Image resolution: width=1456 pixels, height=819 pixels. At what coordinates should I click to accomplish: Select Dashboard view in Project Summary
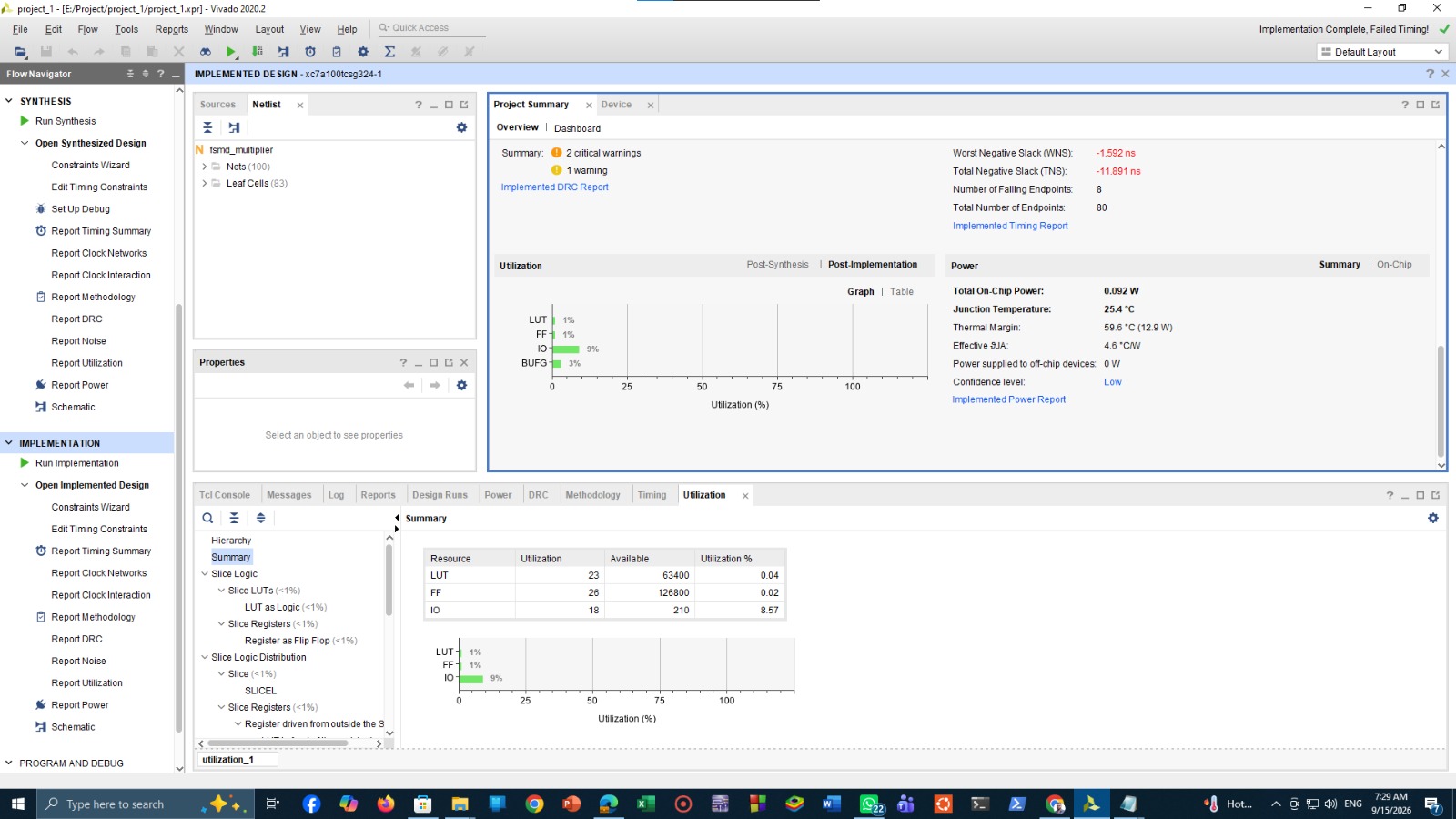577,128
